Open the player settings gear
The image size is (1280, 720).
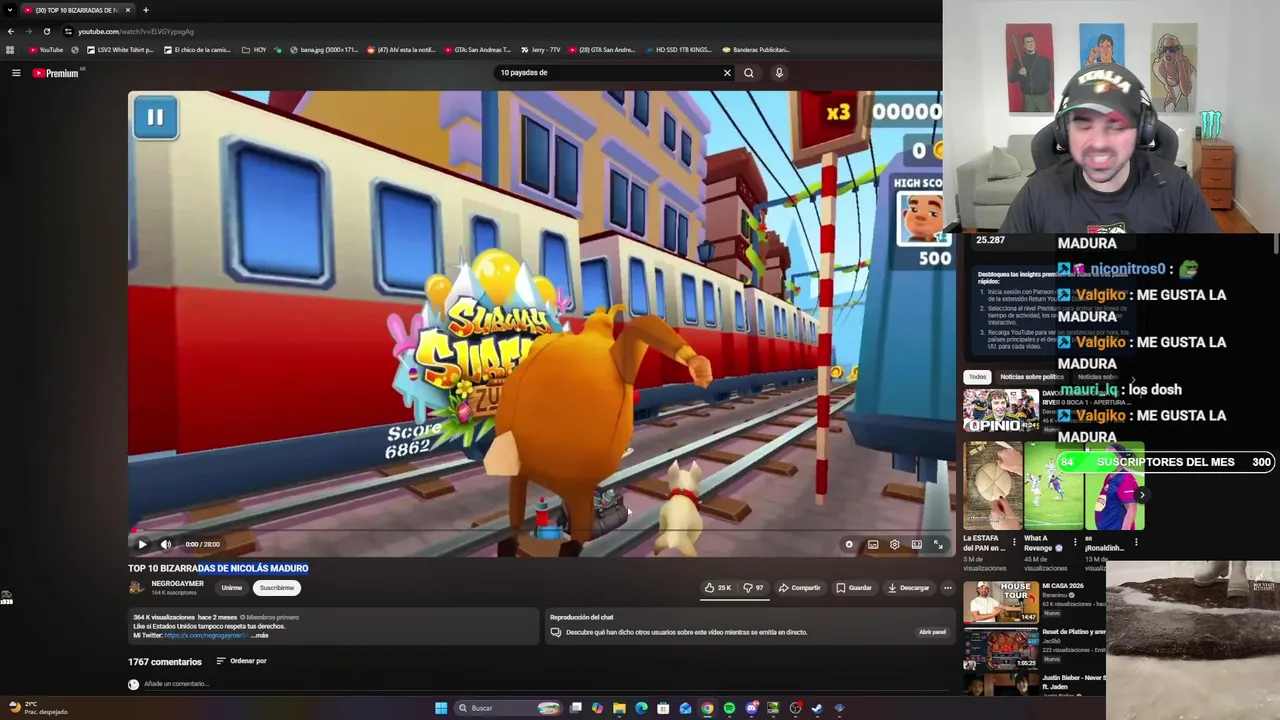[895, 544]
